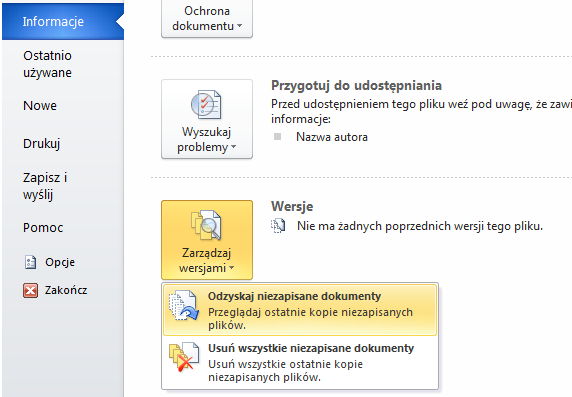Click description 'Przeglądaj ostatnie kopie niezapisanych plików.'
The width and height of the screenshot is (572, 397).
310,319
